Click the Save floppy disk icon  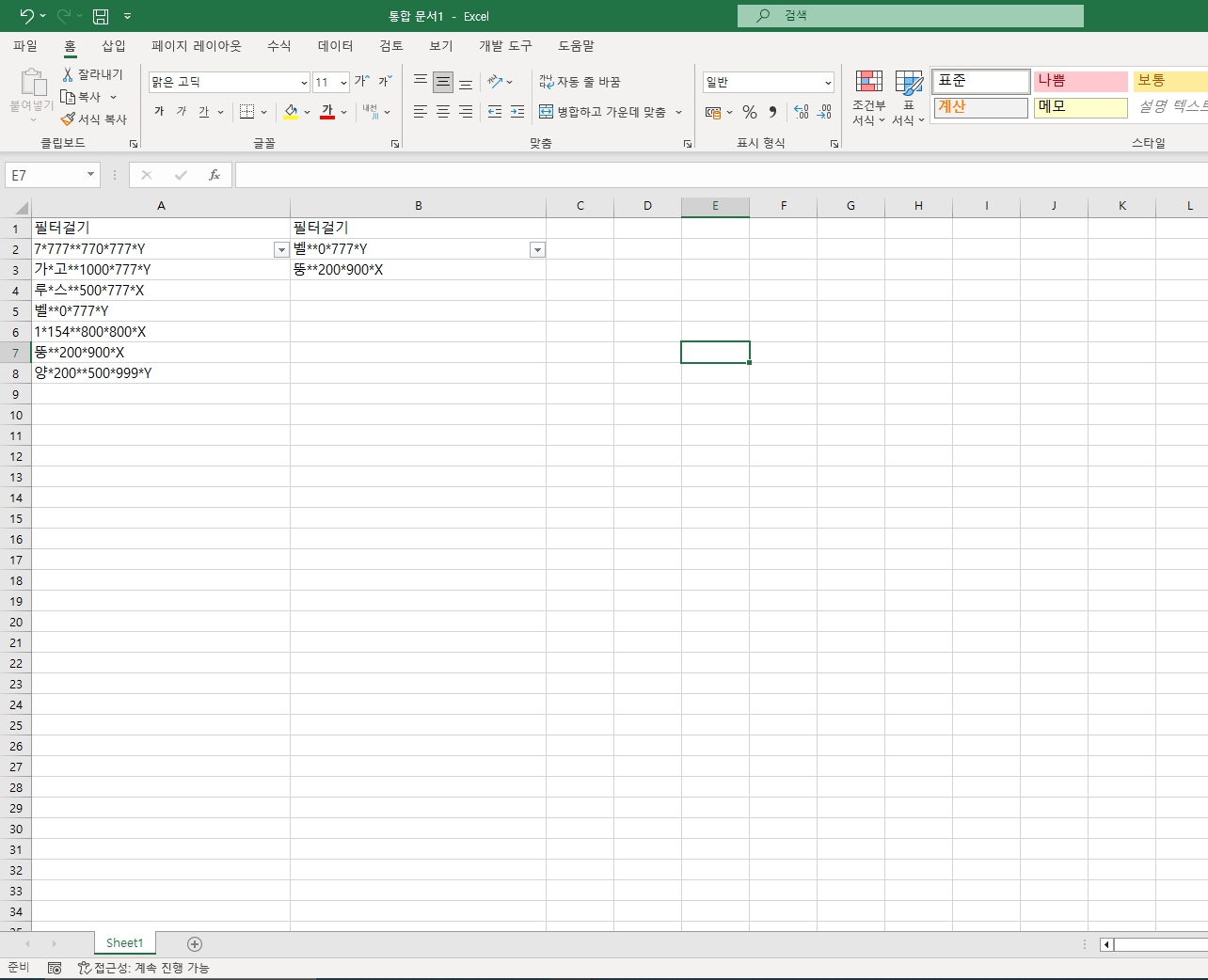(x=101, y=16)
